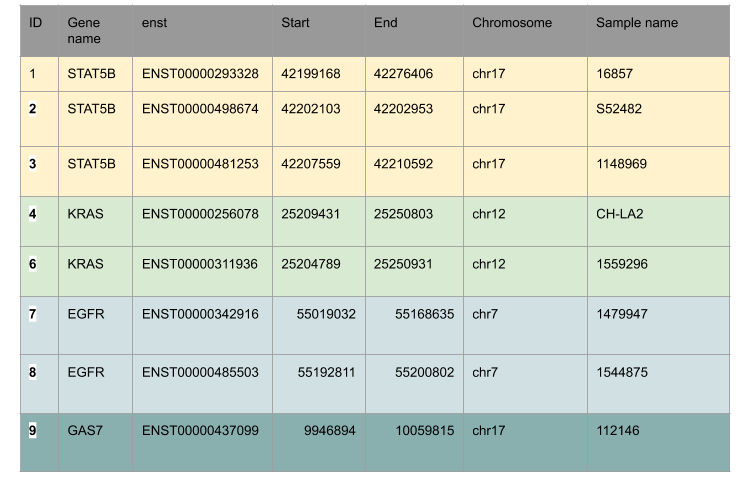The height and width of the screenshot is (481, 742).
Task: Click end value 55200802
Action: (x=424, y=372)
